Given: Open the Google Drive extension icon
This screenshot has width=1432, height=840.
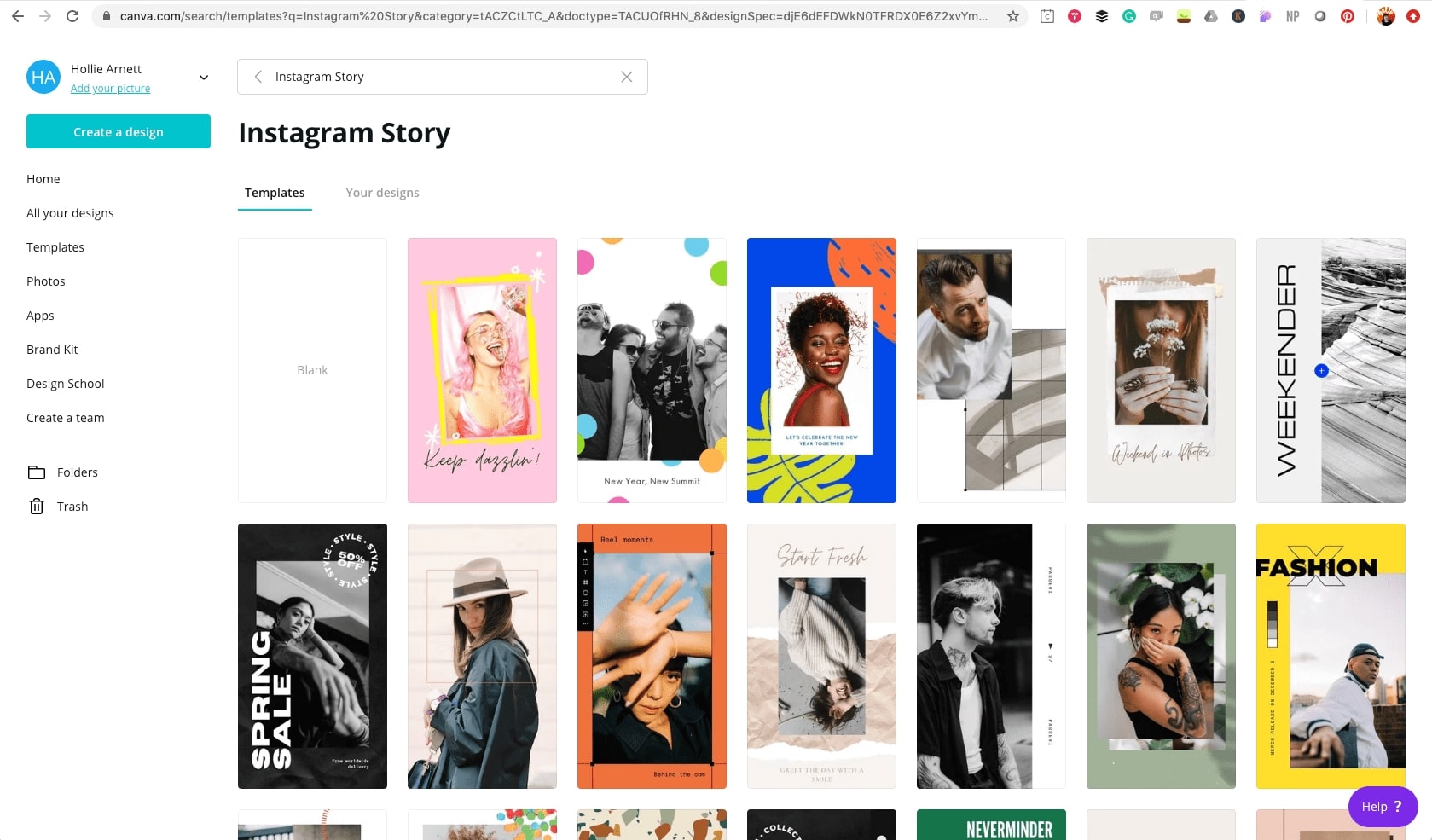Looking at the screenshot, I should tap(1211, 16).
